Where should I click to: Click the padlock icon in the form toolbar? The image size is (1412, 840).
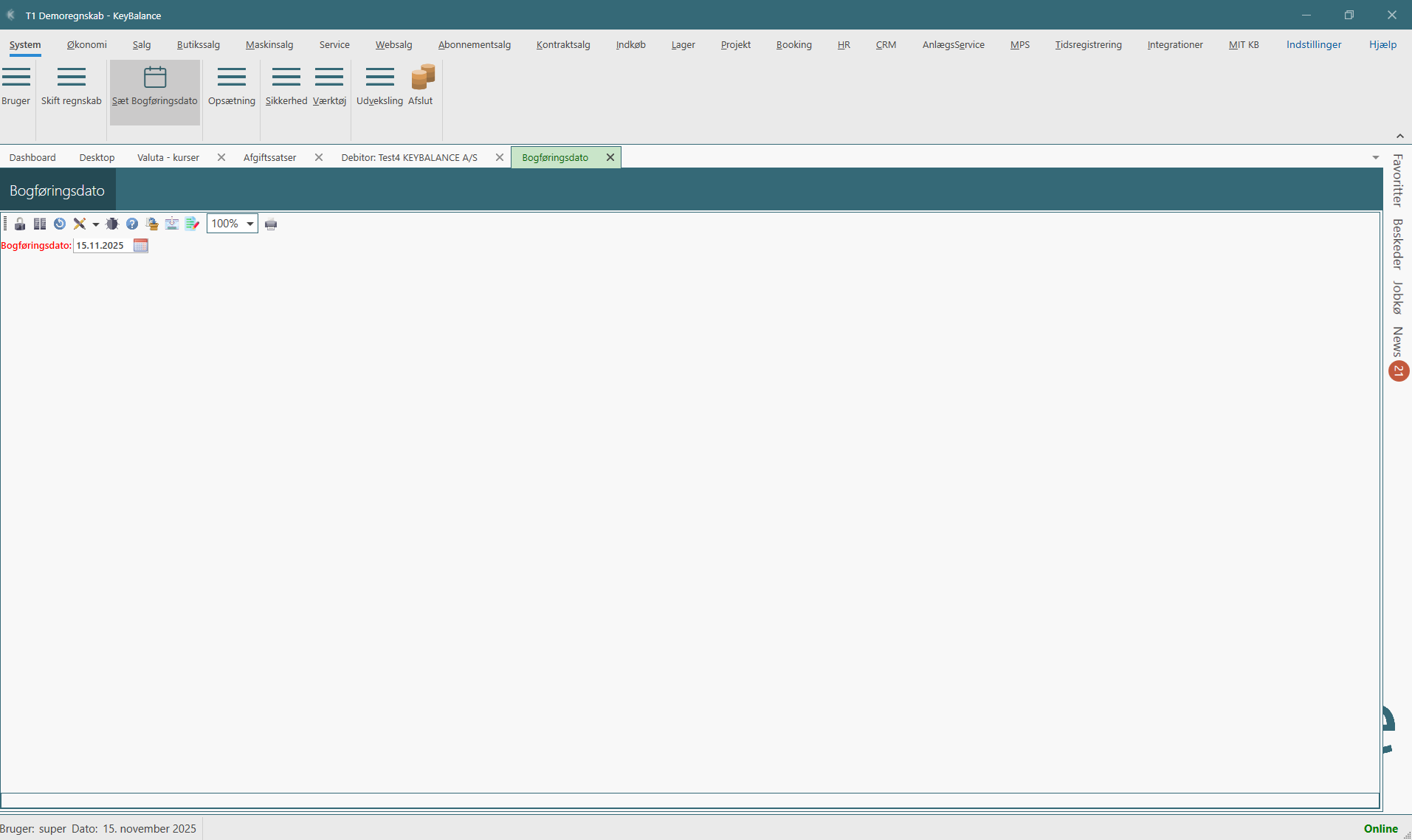pos(20,224)
